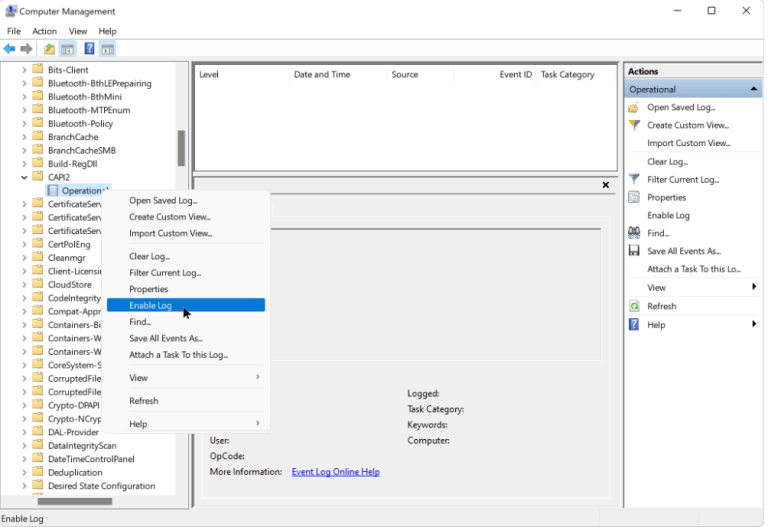The height and width of the screenshot is (527, 768).
Task: Select the Cleanmgr tree item
Action: [x=67, y=258]
